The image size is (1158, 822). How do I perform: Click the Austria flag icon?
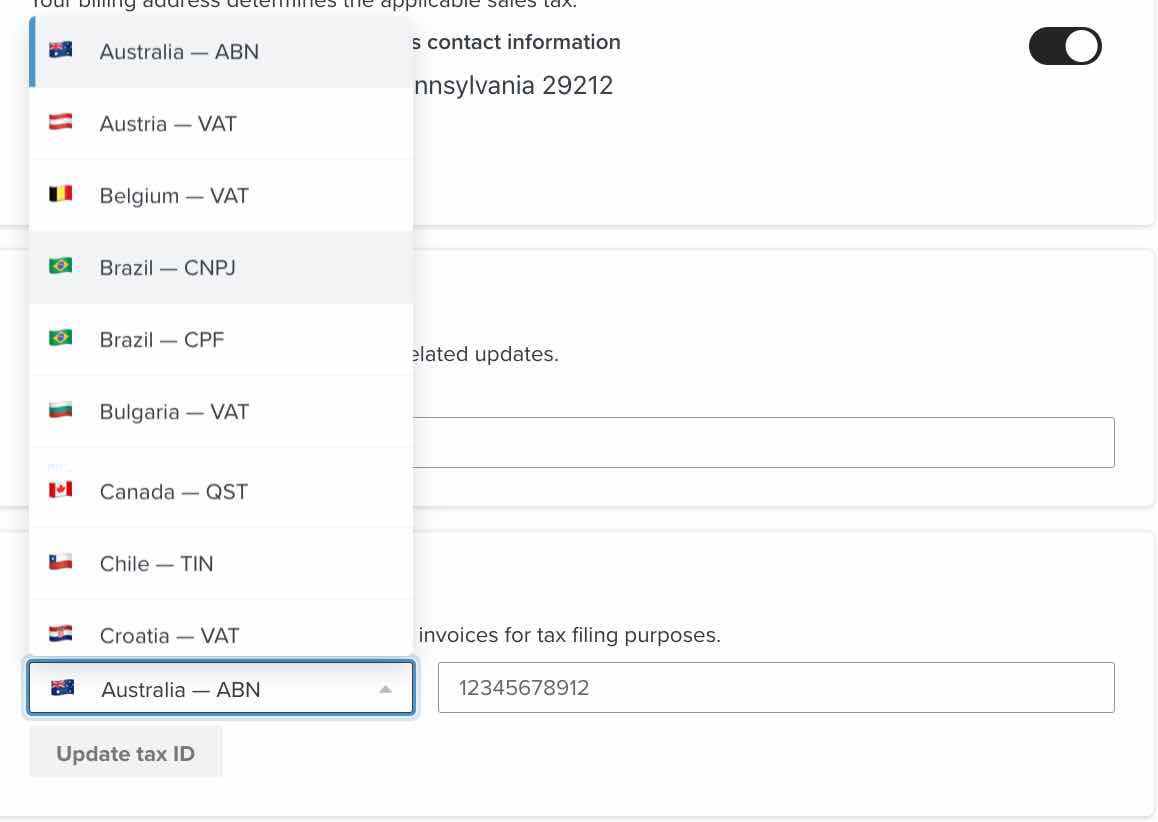point(61,123)
